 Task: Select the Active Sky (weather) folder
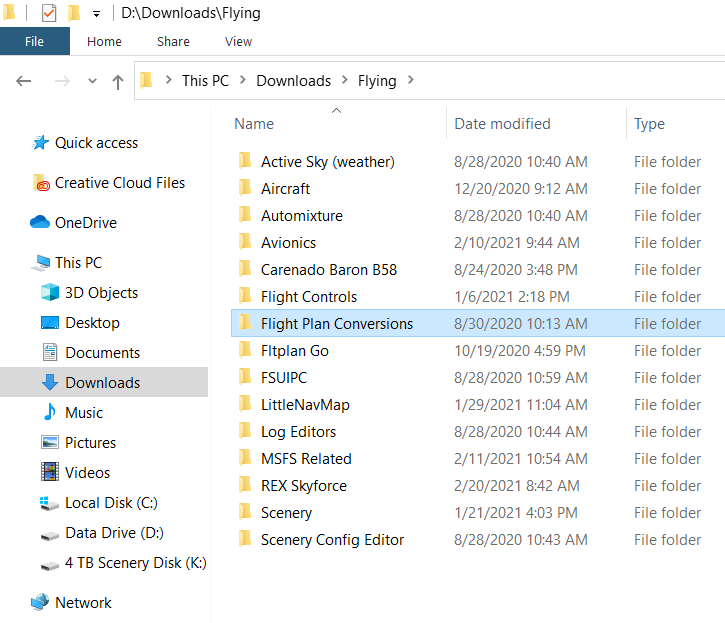tap(478, 161)
